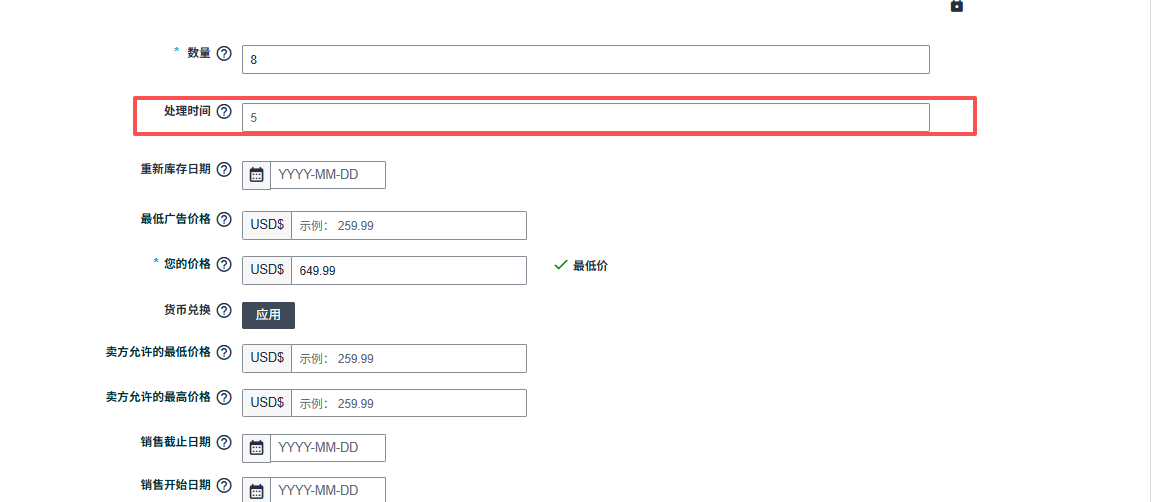Open the help tooltip for 处理时间
1151x502 pixels.
click(224, 111)
